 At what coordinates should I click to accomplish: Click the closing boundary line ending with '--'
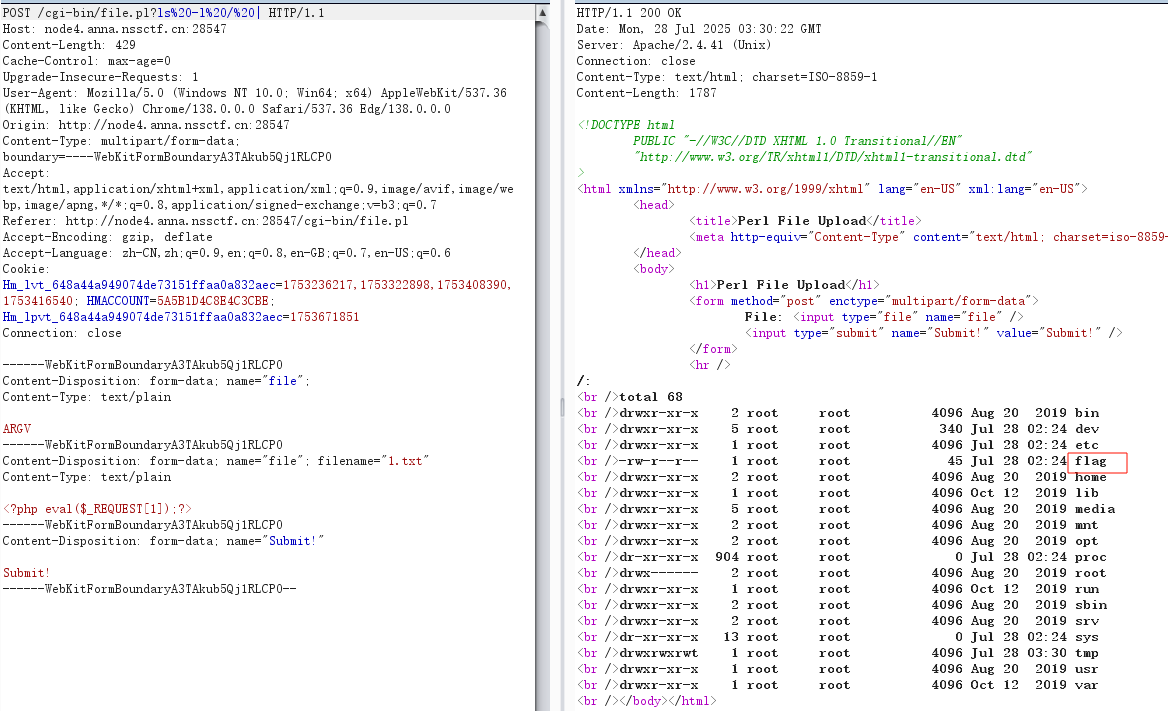click(x=149, y=589)
